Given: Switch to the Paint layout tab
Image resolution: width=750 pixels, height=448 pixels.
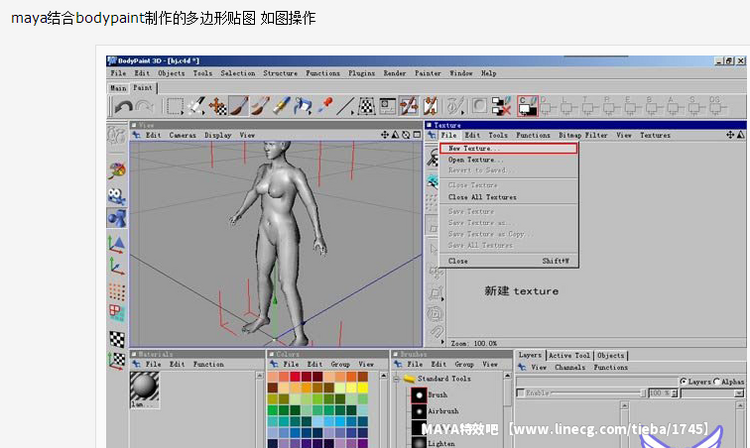Looking at the screenshot, I should (143, 87).
